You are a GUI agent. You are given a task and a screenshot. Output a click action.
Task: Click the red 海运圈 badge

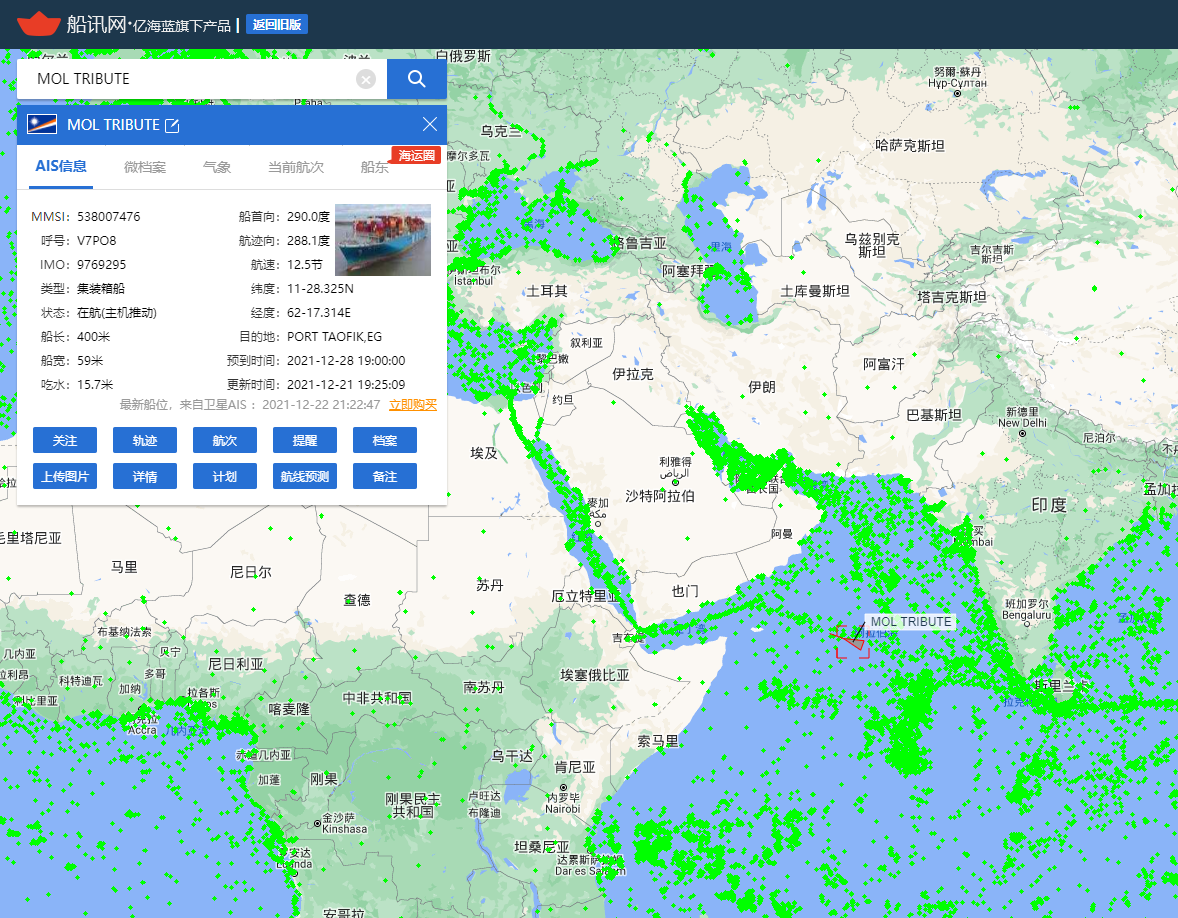click(x=416, y=155)
